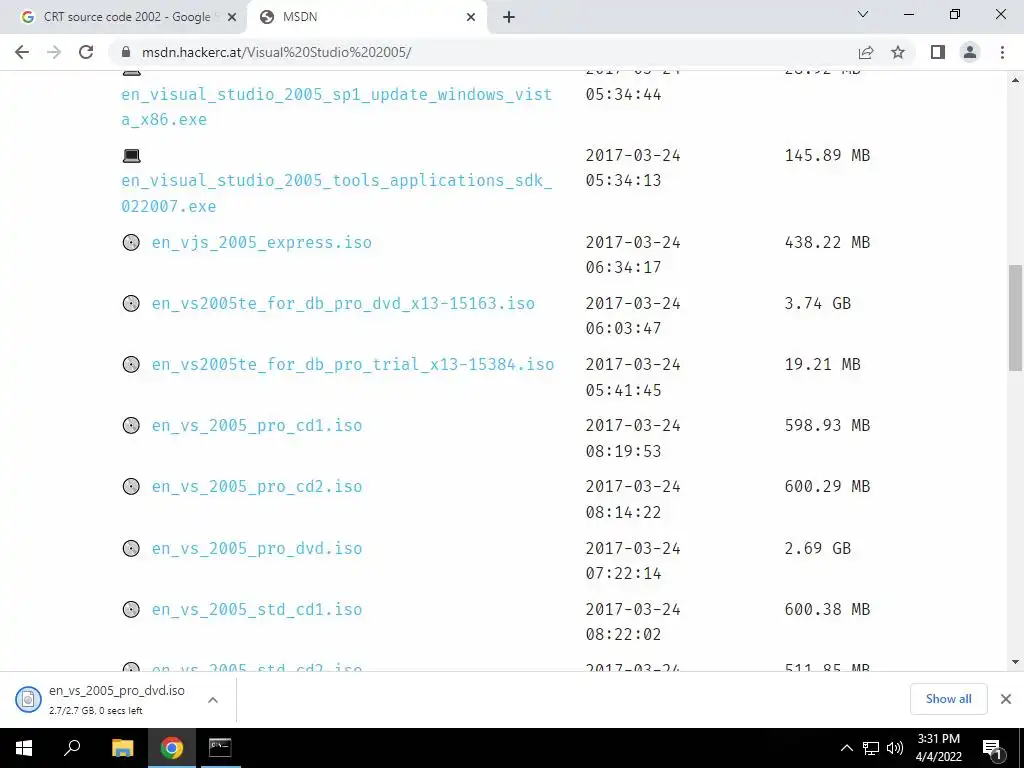Screen dimensions: 1024x768
Task: Open en_vs2005te_for_db_pro_trial_x13-15384.iso link
Action: 353,364
